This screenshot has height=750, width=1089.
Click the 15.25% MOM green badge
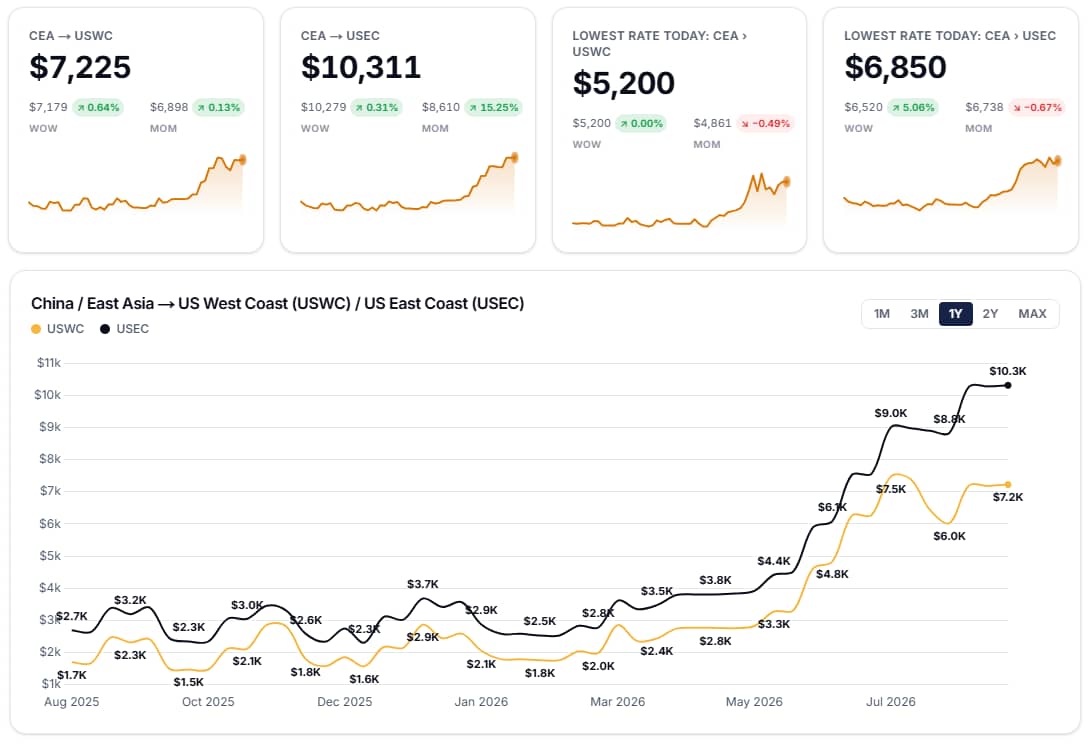click(493, 108)
